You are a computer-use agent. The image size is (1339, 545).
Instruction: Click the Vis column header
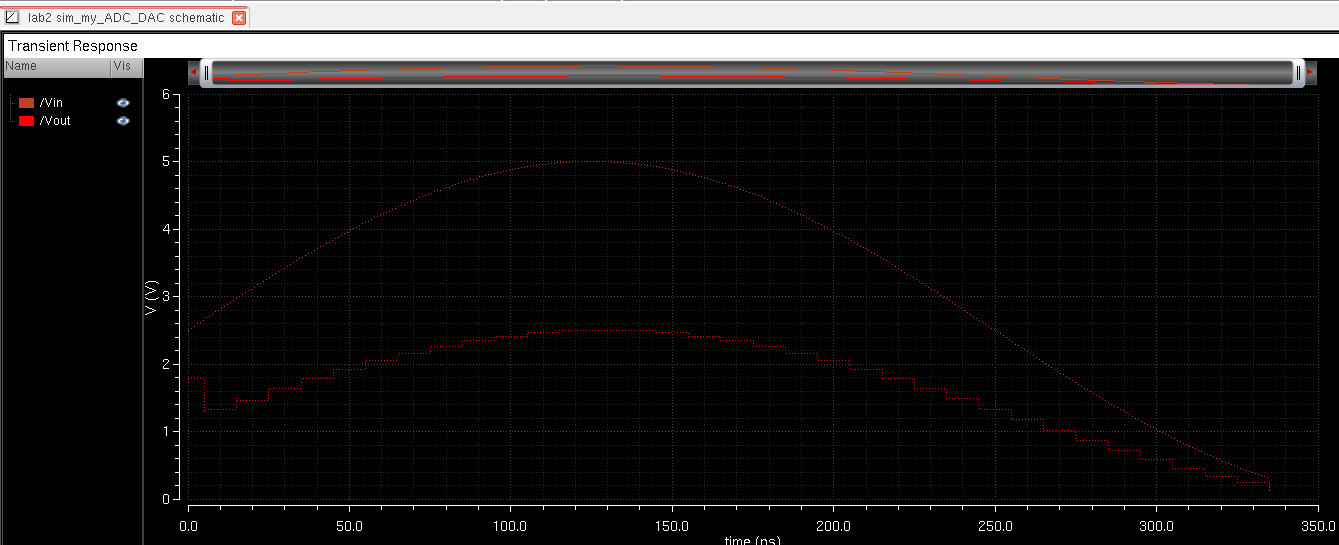[122, 66]
